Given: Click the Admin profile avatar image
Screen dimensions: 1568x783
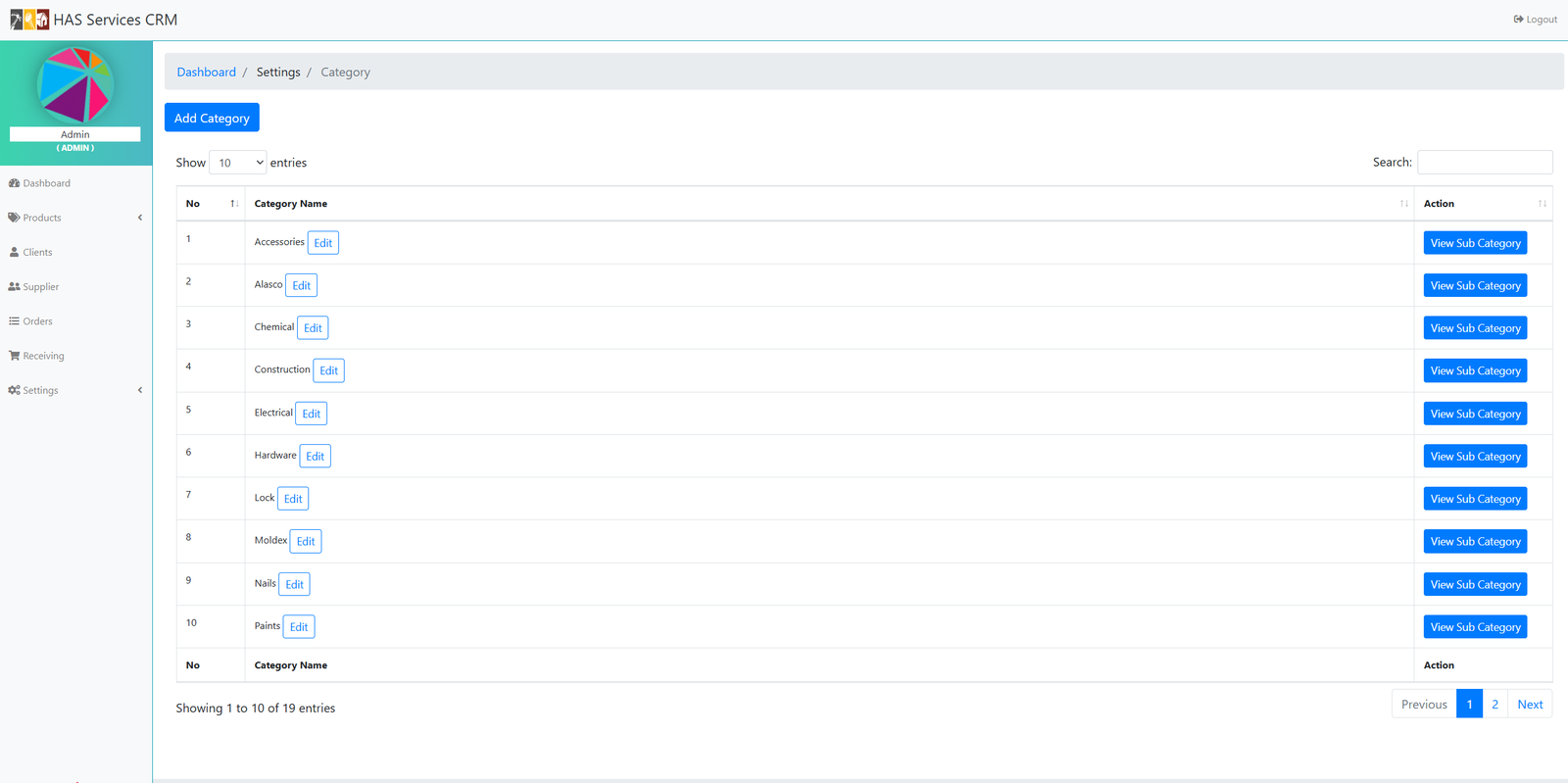Looking at the screenshot, I should click(75, 85).
